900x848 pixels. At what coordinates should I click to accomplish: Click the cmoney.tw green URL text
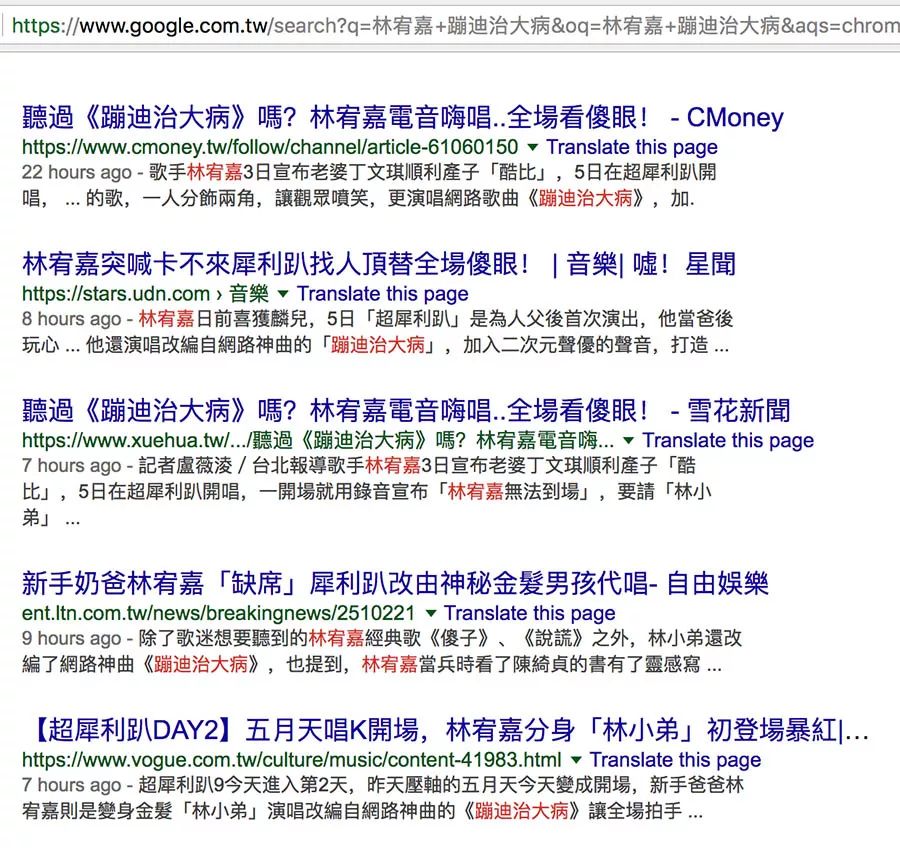click(x=270, y=147)
